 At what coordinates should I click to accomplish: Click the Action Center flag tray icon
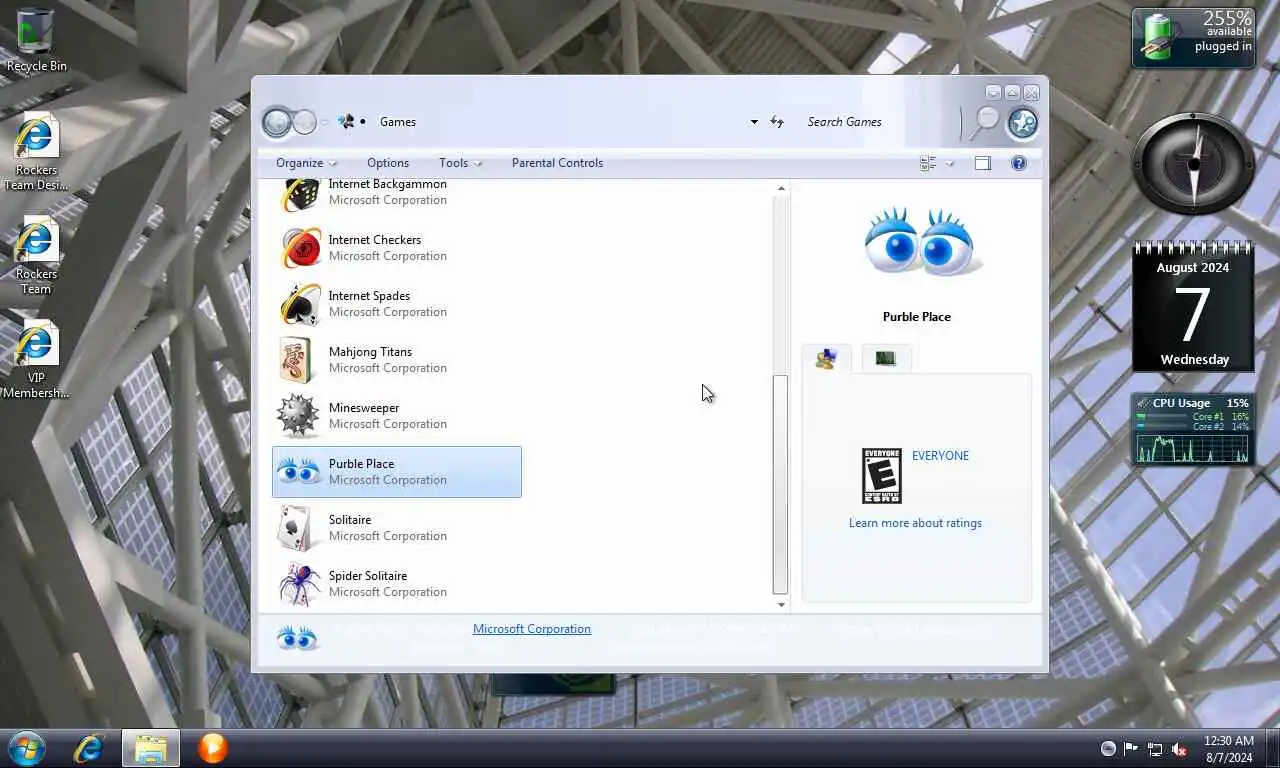tap(1131, 749)
